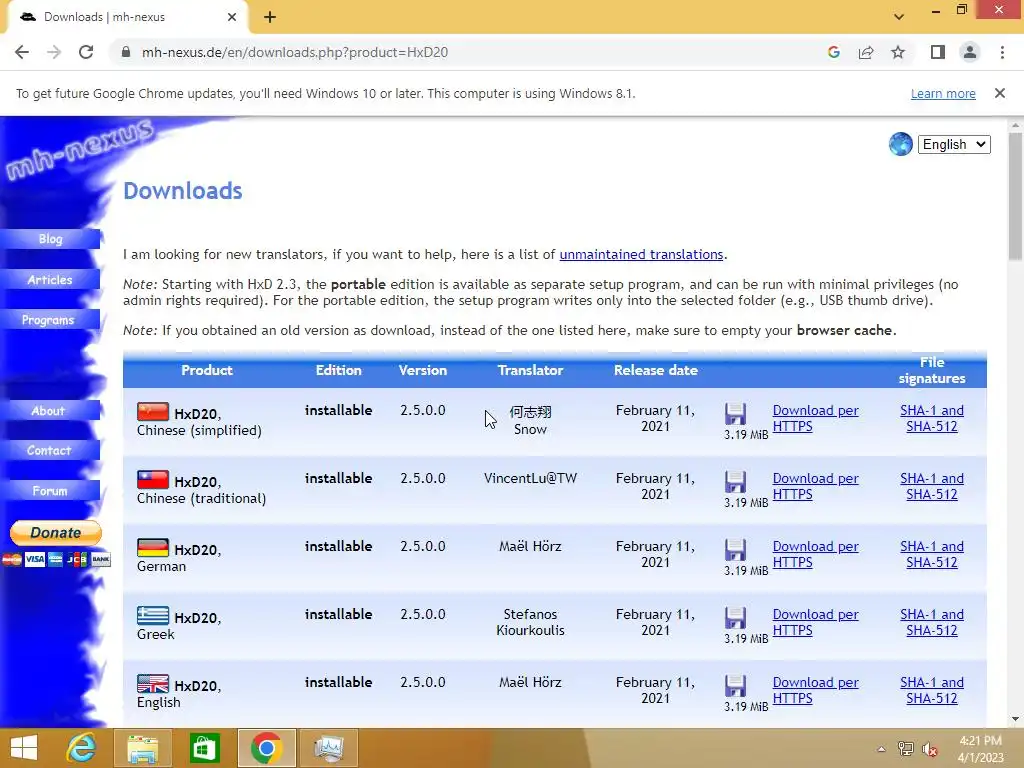Screen dimensions: 1024x768
Task: Select the Chrome taskbar button
Action: point(266,748)
